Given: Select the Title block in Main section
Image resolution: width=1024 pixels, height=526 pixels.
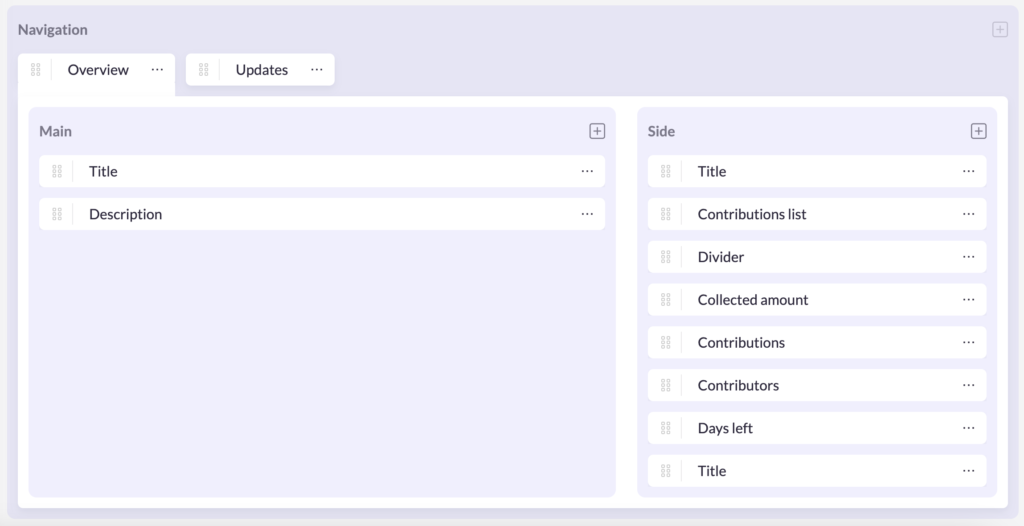Looking at the screenshot, I should coord(103,172).
